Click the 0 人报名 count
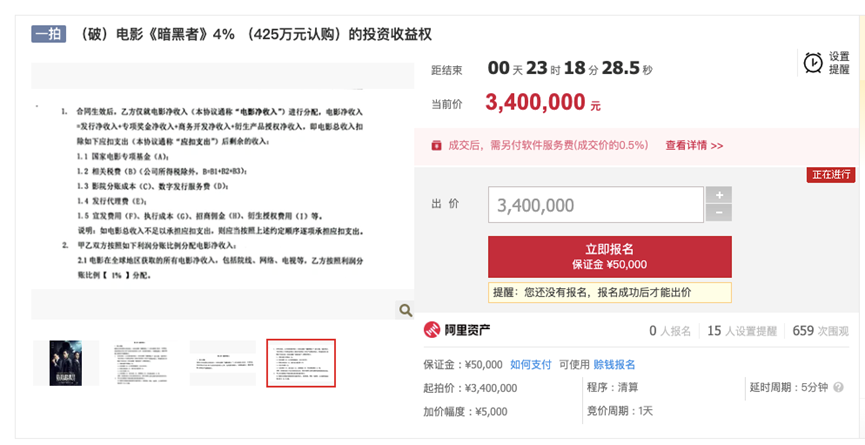The image size is (865, 445). tap(670, 331)
